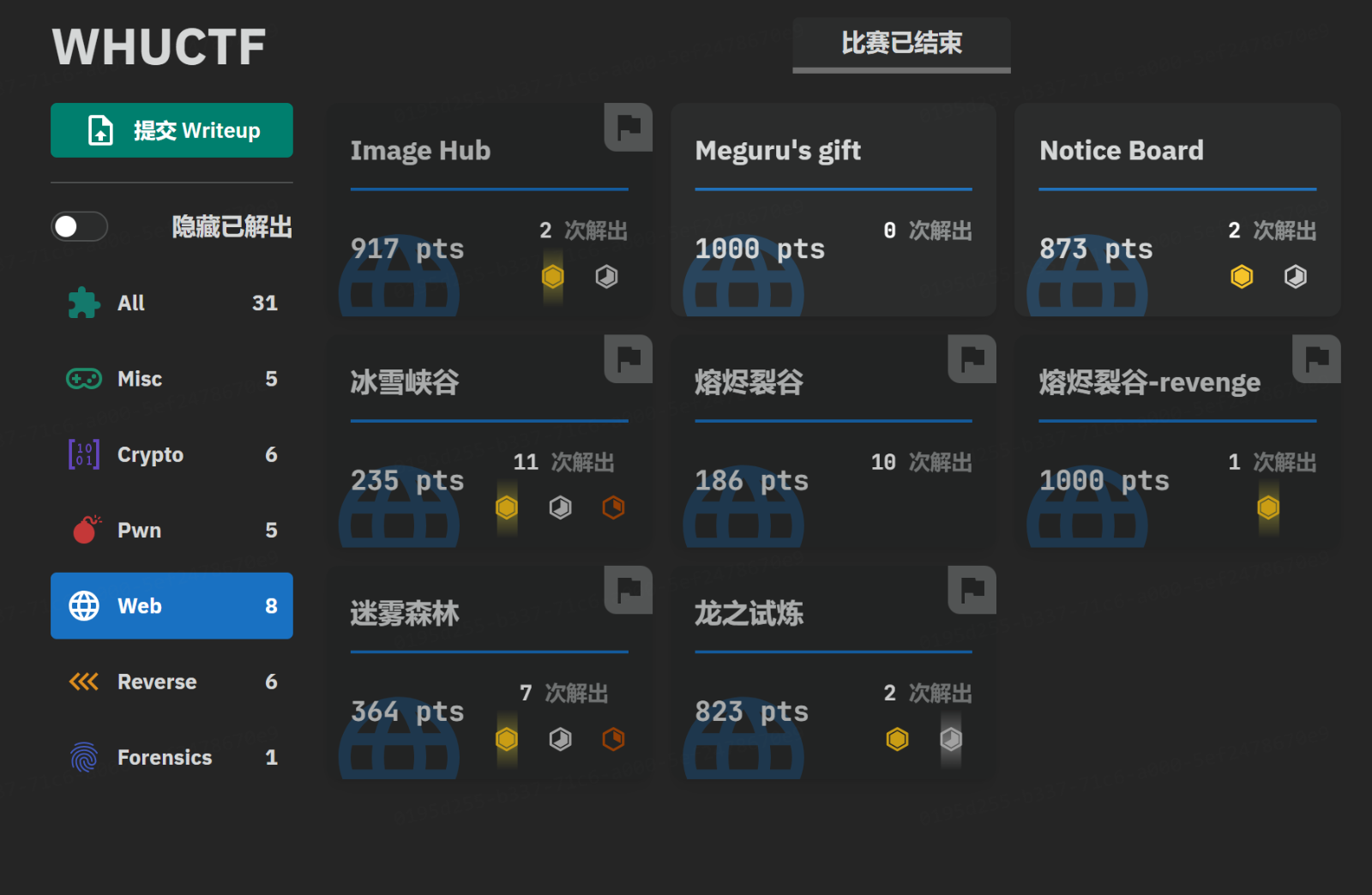This screenshot has height=895, width=1372.
Task: Click the Web globe icon in sidebar
Action: [x=83, y=605]
